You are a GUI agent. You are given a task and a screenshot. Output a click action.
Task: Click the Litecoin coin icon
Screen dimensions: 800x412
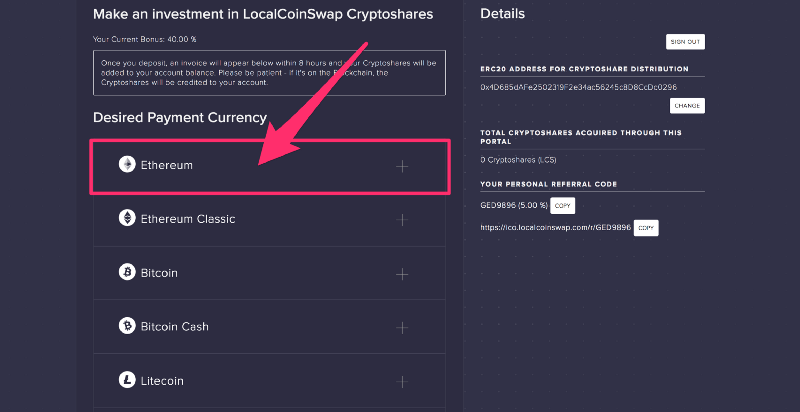click(127, 380)
